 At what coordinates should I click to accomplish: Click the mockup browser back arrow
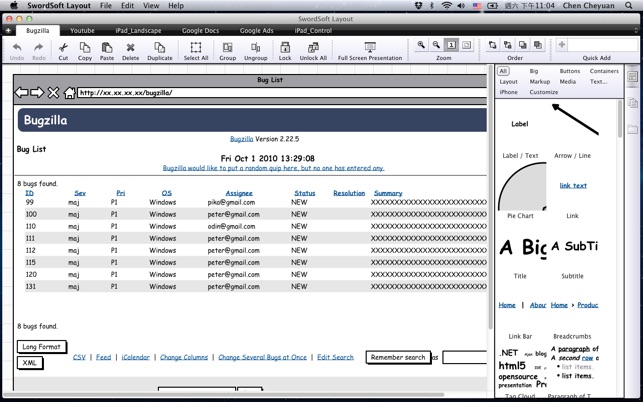coord(22,93)
